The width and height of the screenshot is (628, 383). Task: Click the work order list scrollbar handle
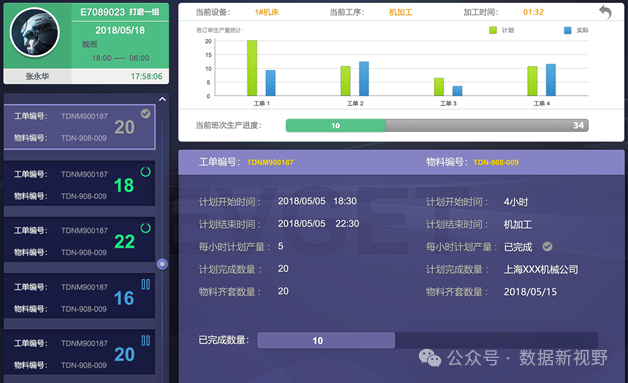point(162,264)
